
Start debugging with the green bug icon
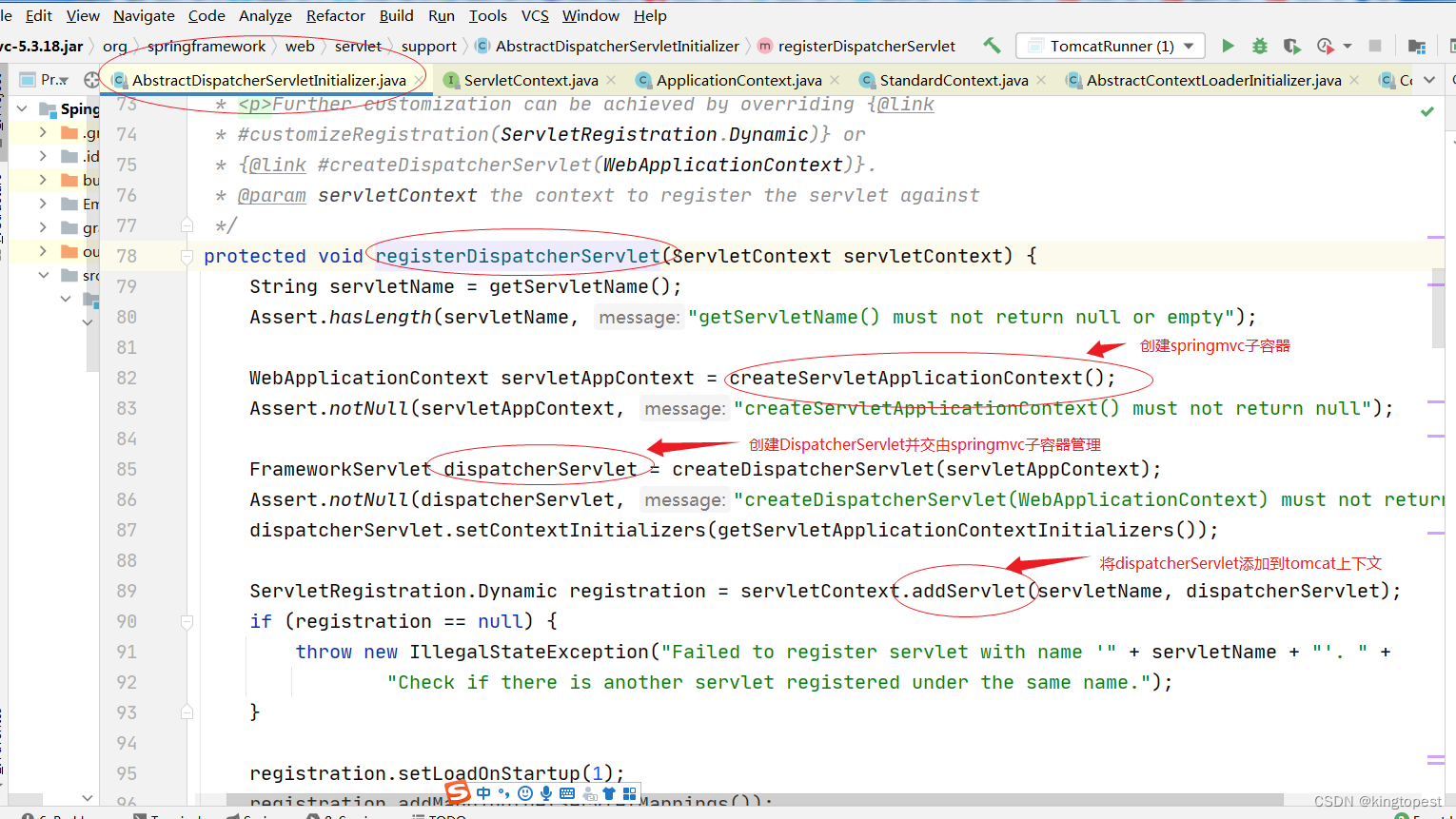coord(1259,46)
